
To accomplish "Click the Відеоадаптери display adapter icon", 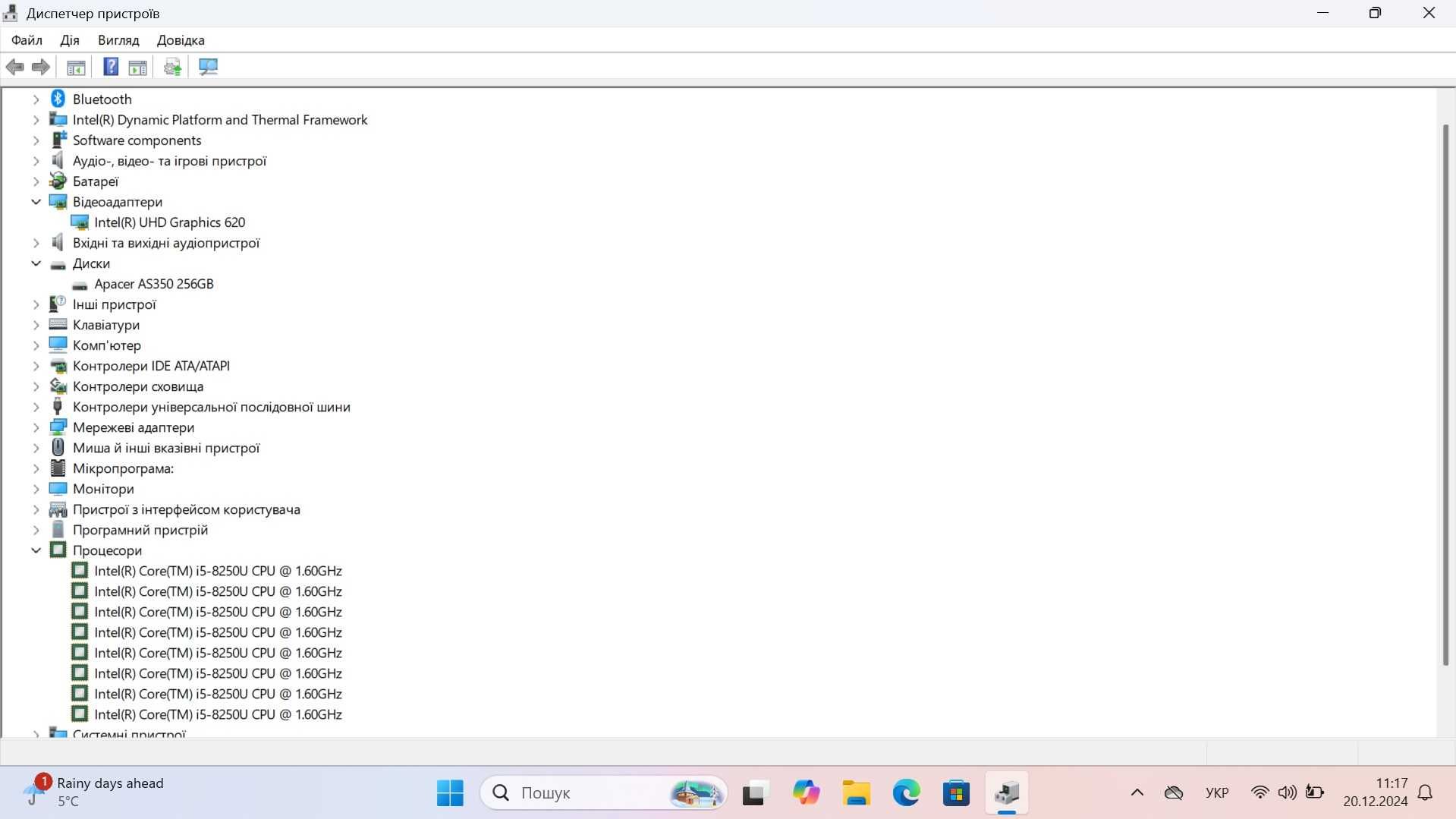I will click(58, 201).
